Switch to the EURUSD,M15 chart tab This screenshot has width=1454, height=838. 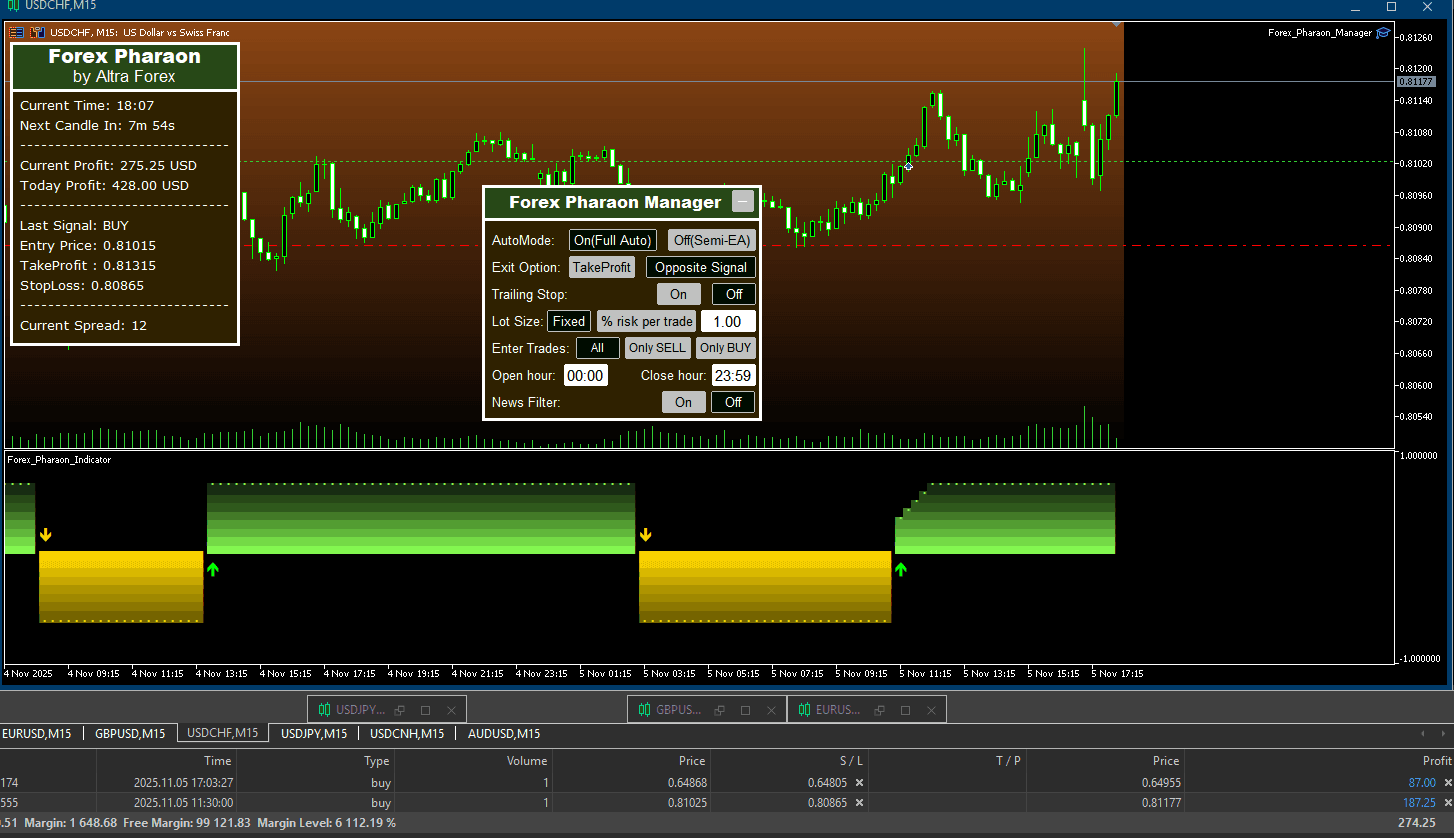(x=37, y=733)
